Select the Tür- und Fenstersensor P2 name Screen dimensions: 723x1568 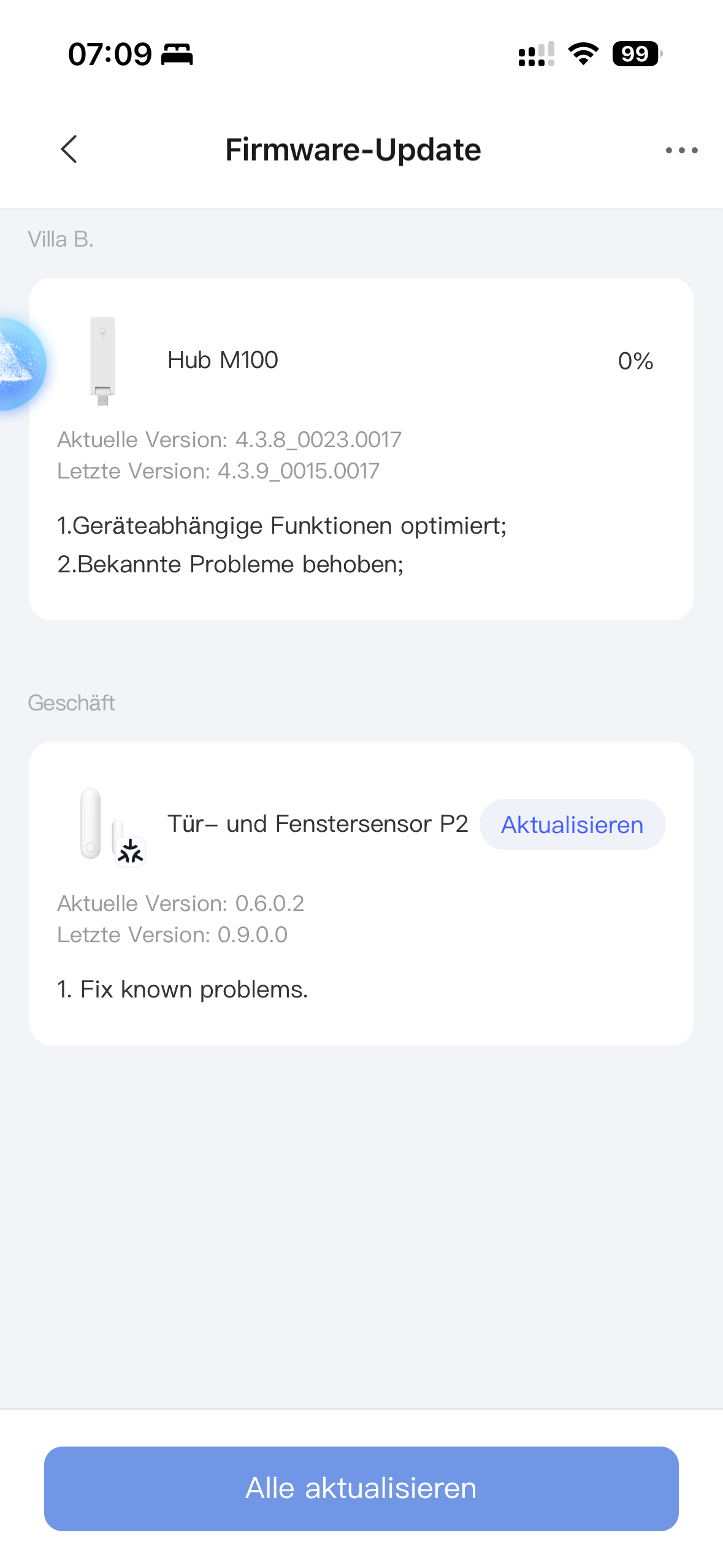click(x=318, y=824)
